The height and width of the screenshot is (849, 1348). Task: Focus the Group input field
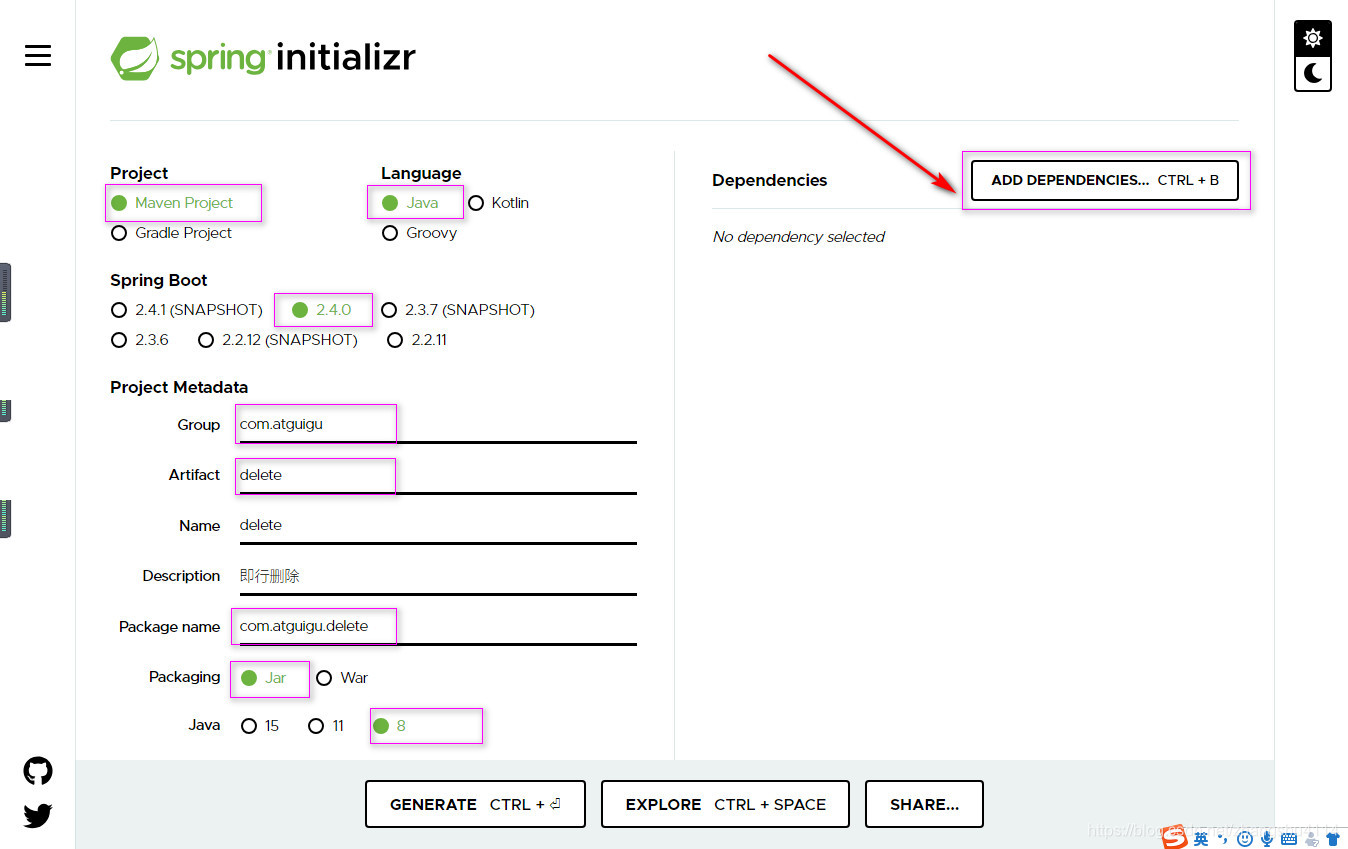click(x=438, y=425)
